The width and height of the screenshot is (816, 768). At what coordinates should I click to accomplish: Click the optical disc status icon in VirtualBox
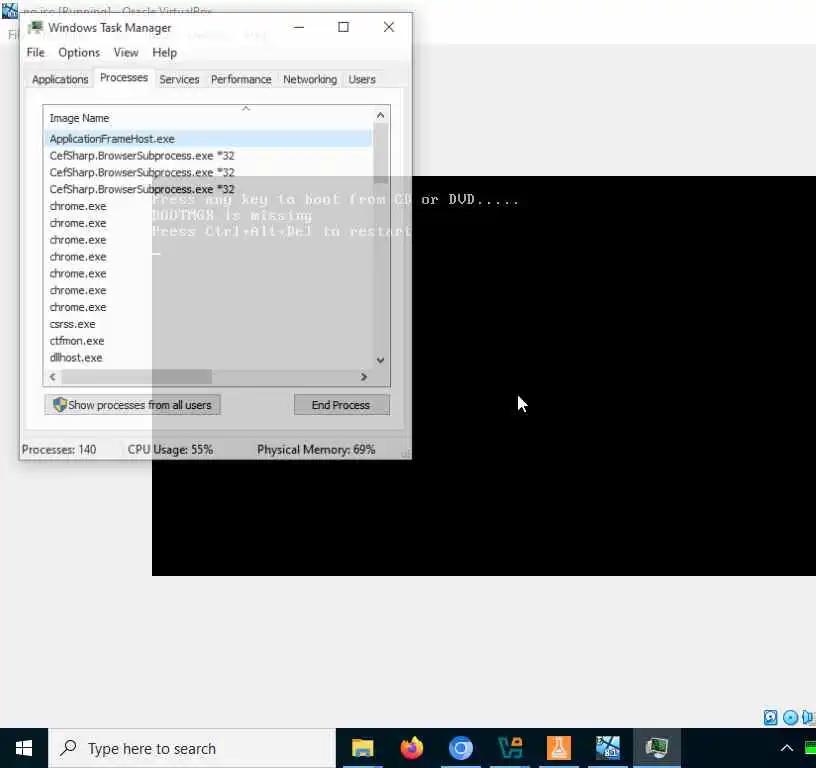click(x=790, y=718)
